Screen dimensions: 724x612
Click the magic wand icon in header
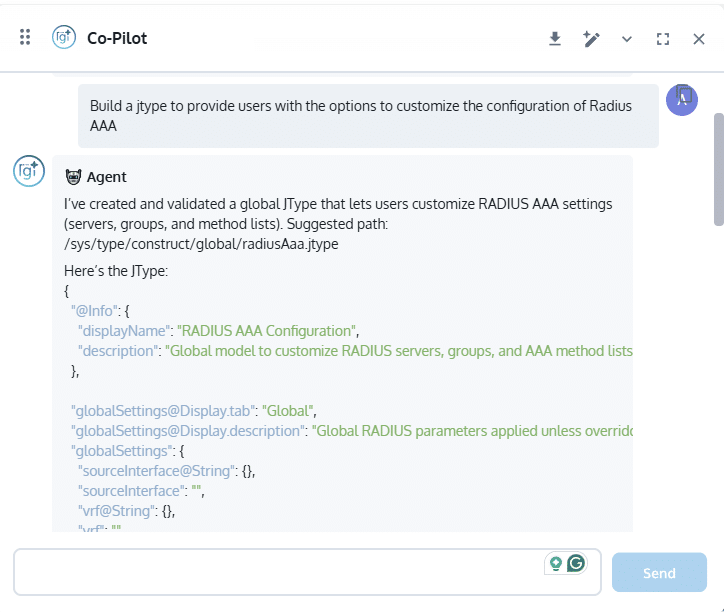coord(591,39)
